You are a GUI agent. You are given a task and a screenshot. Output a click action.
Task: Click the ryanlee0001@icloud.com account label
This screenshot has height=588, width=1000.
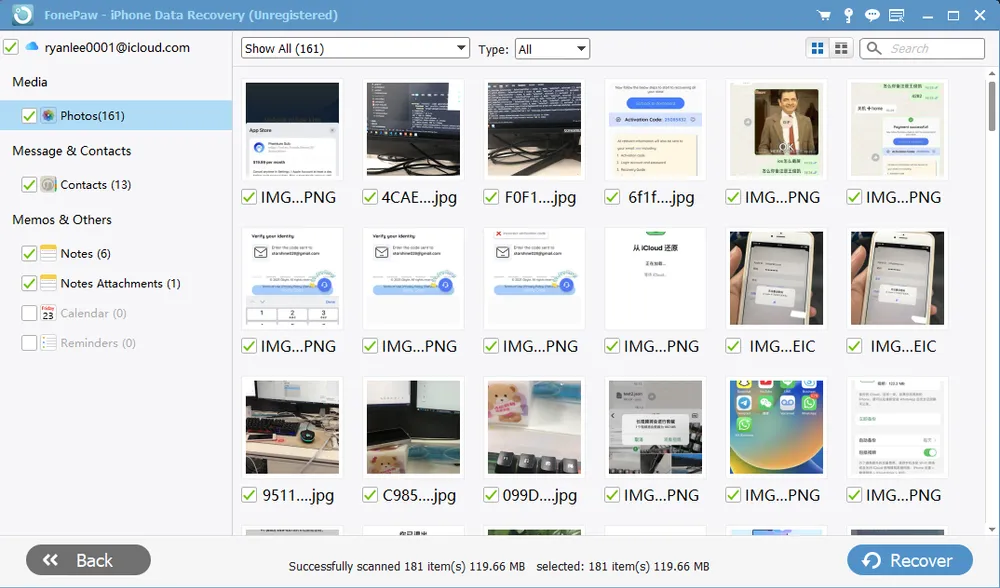[x=117, y=47]
